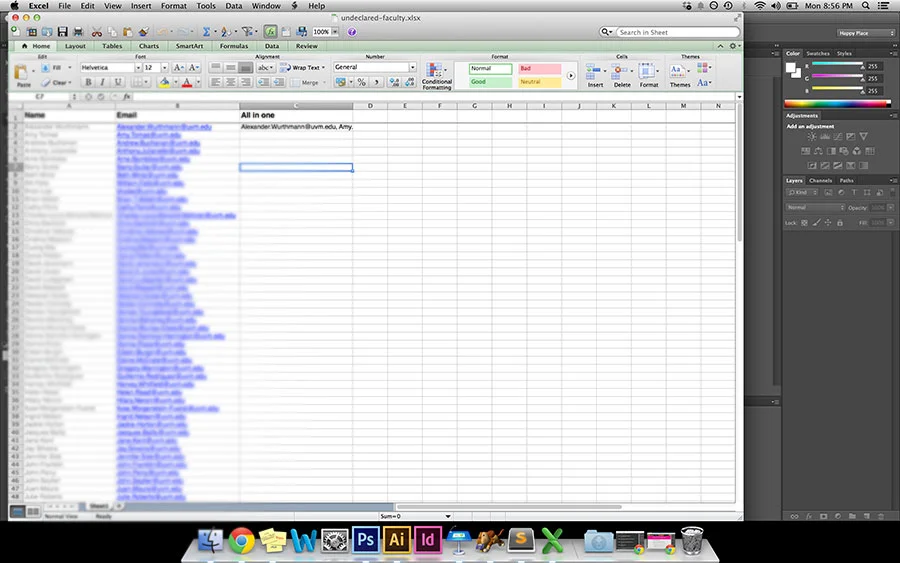Select align text left

(216, 82)
